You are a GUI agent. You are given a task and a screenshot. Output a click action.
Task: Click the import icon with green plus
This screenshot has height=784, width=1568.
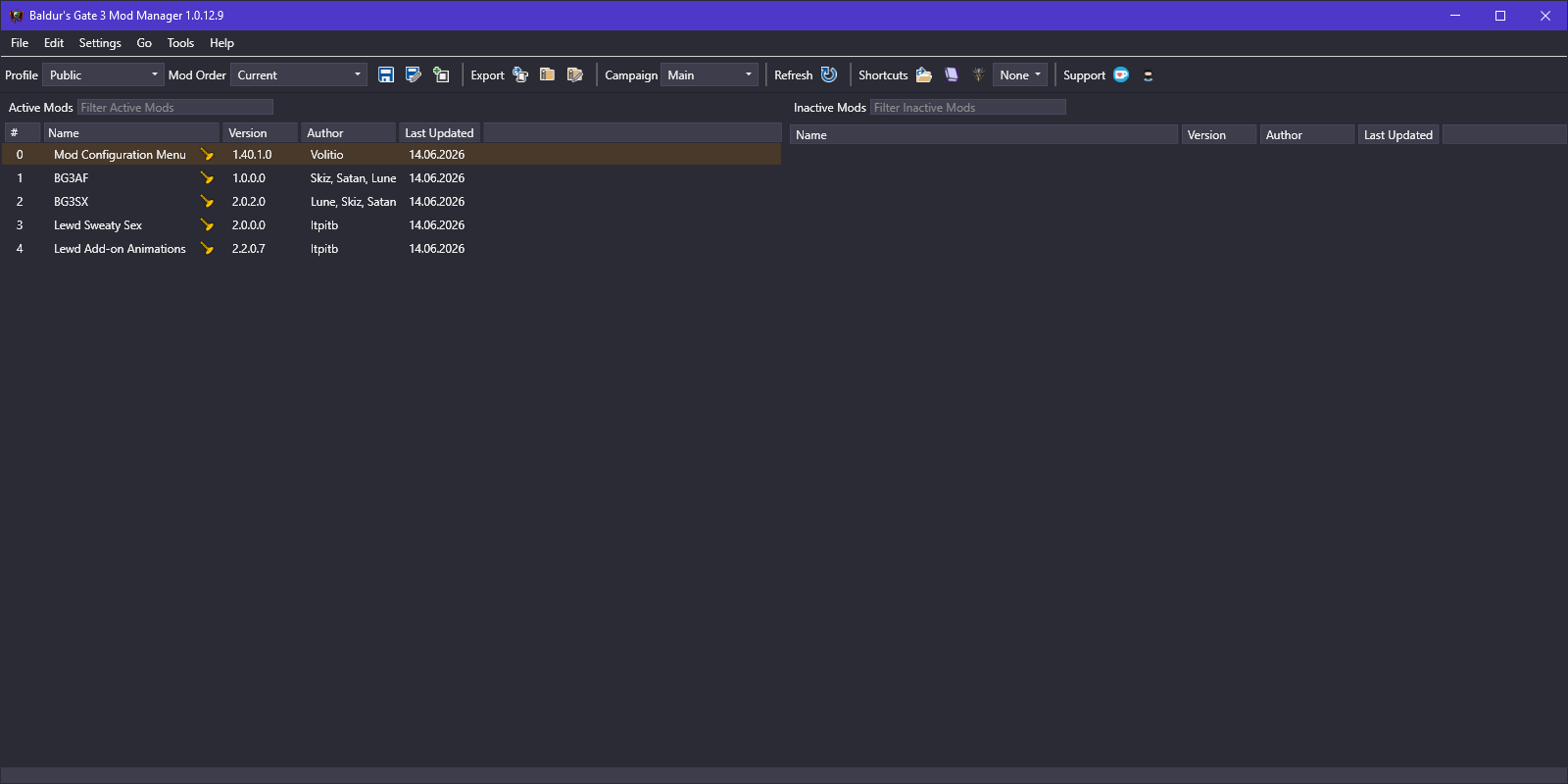click(441, 74)
